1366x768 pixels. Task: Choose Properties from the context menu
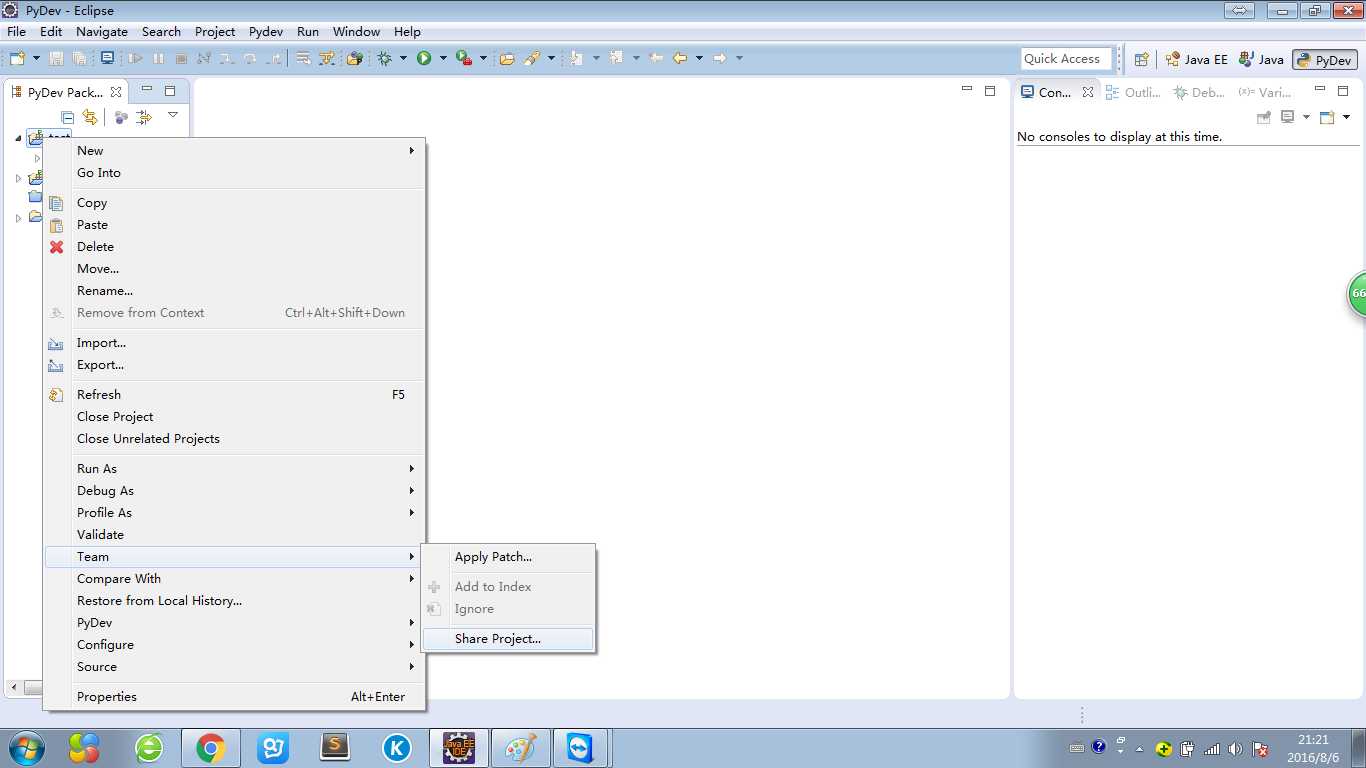235,697
